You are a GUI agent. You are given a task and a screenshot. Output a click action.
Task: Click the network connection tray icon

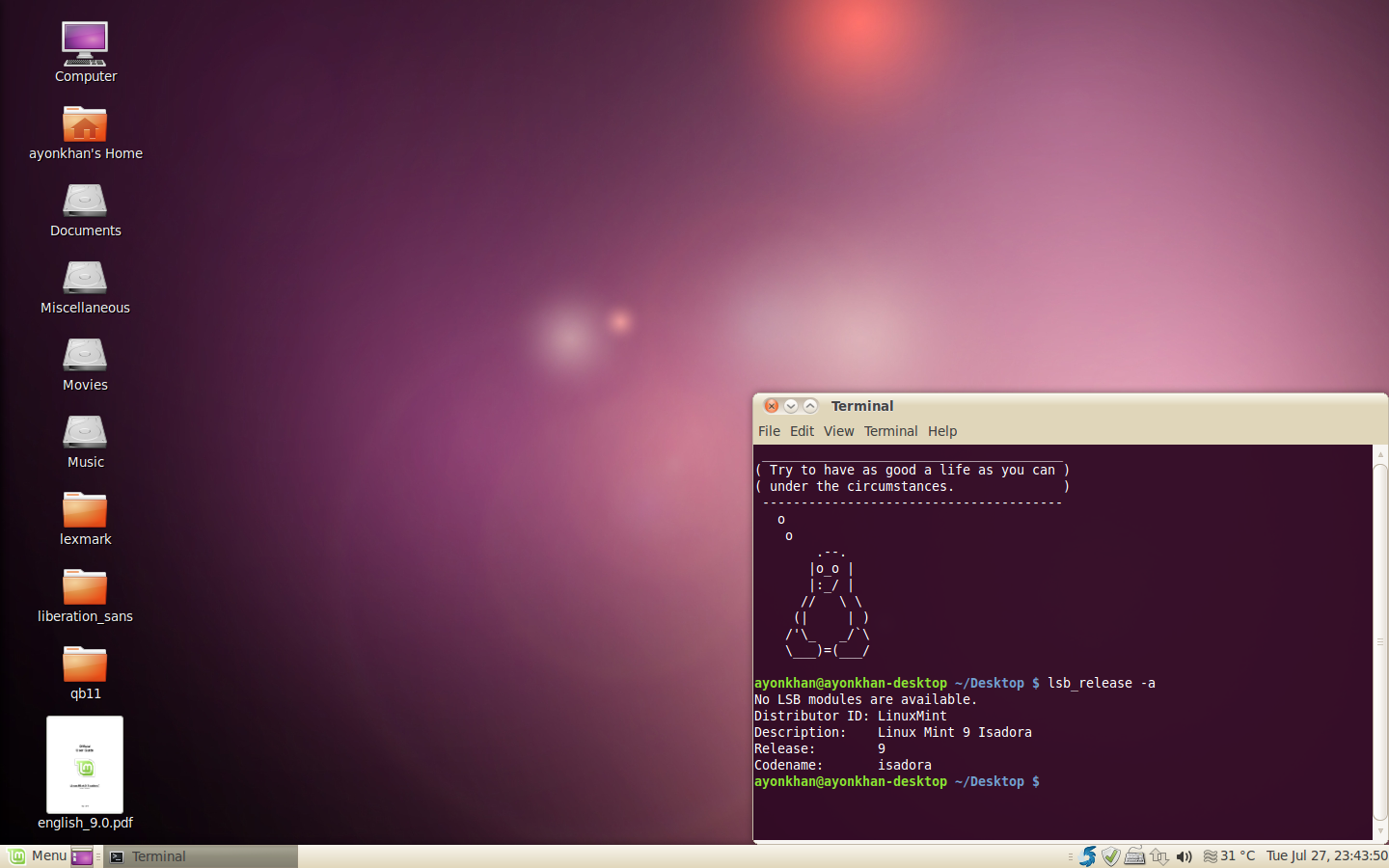[1159, 856]
